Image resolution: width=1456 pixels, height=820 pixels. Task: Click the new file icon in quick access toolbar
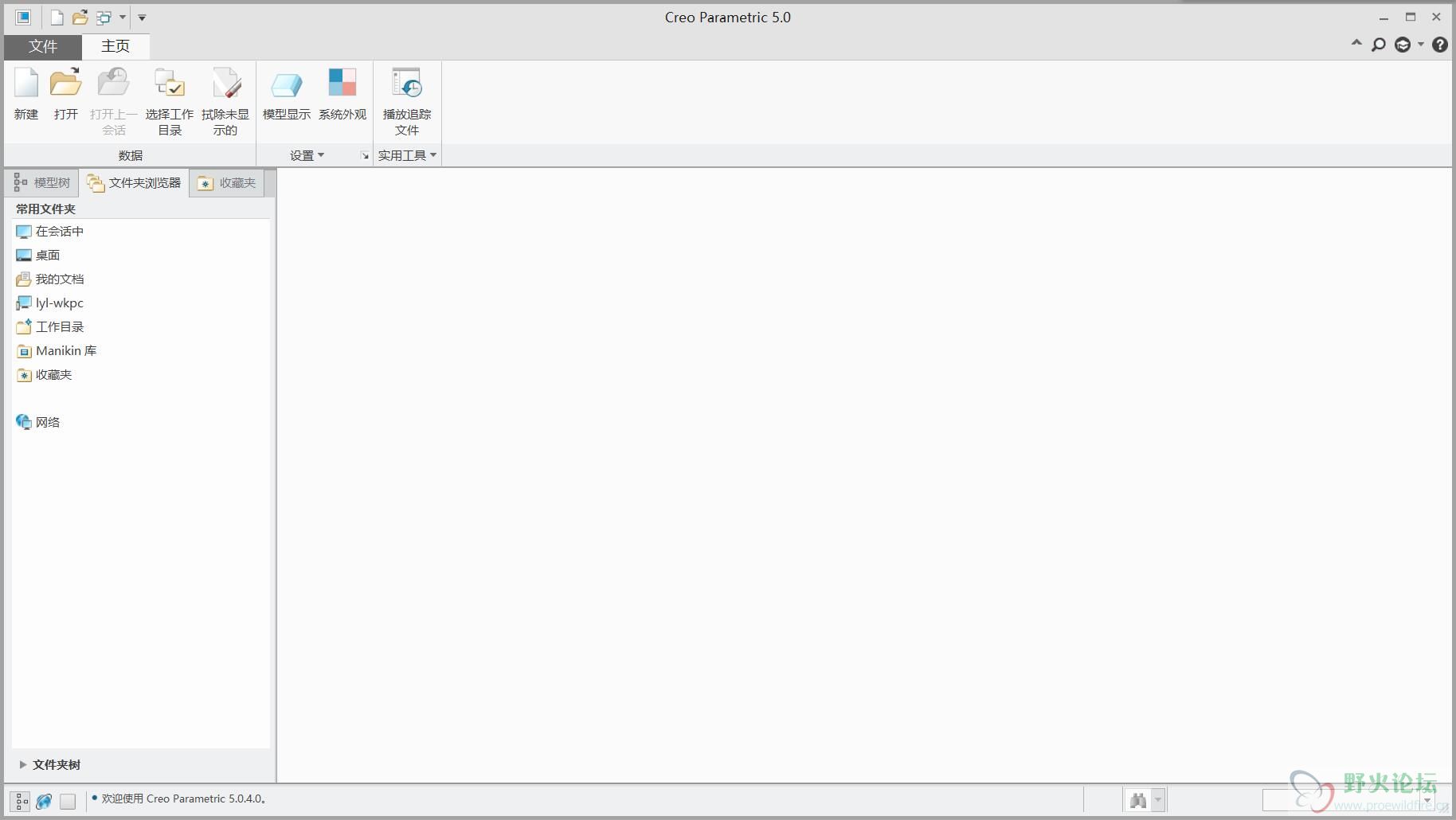coord(57,18)
